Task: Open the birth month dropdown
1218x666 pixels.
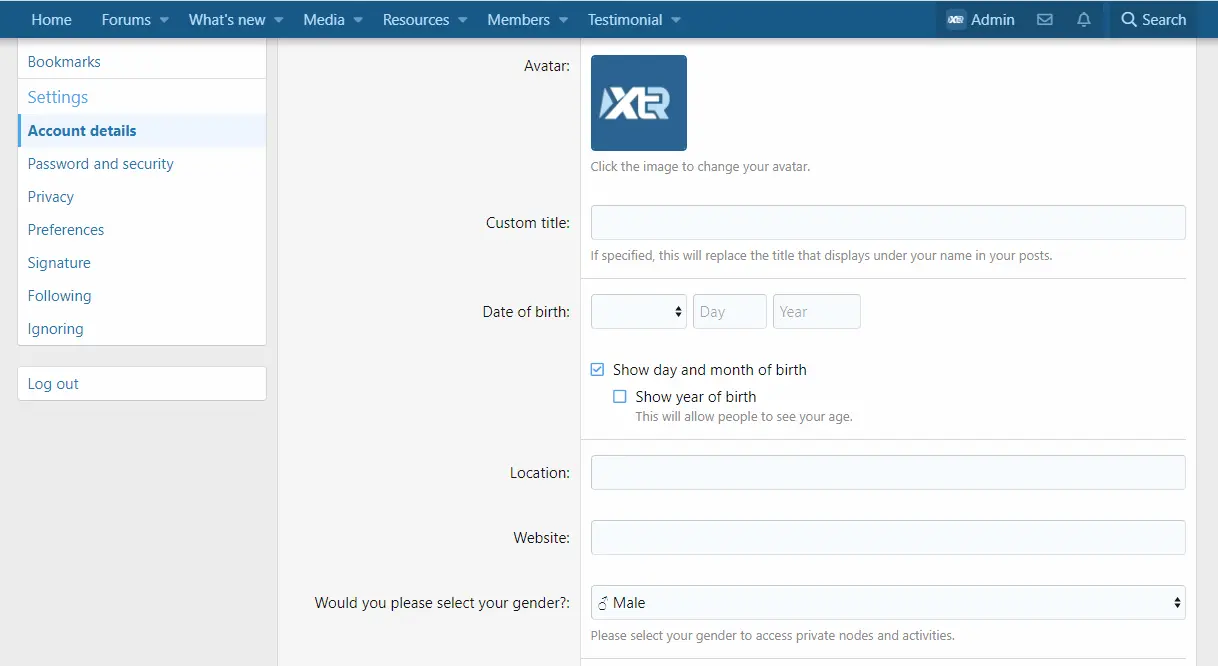Action: (x=639, y=312)
